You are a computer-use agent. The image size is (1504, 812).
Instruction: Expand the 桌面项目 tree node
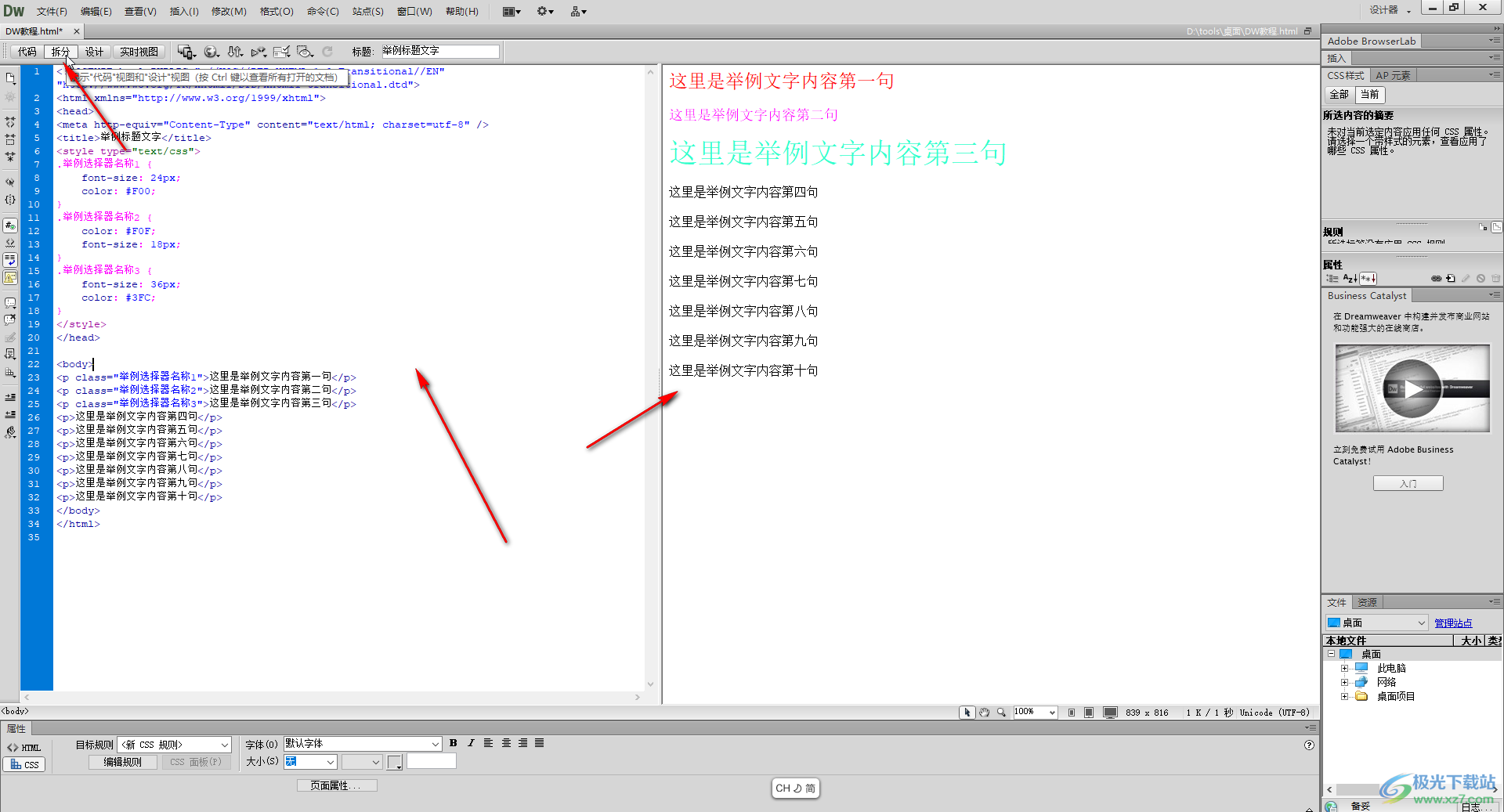[1344, 697]
